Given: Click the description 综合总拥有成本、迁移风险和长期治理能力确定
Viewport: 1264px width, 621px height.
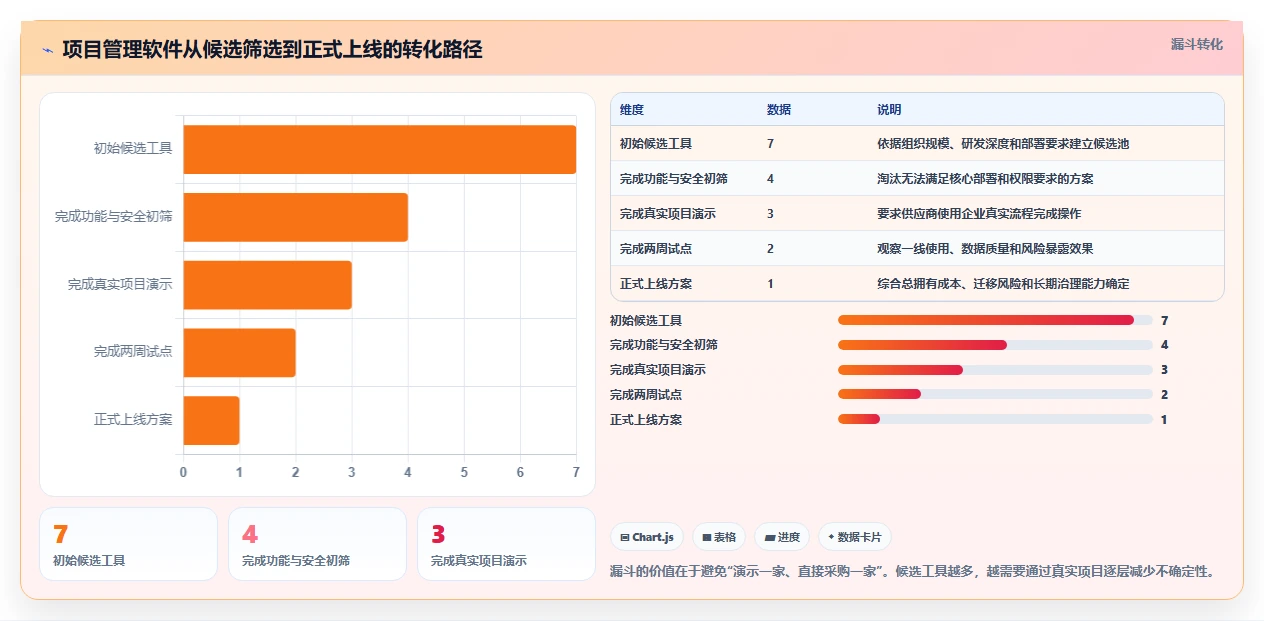Looking at the screenshot, I should tap(1003, 284).
